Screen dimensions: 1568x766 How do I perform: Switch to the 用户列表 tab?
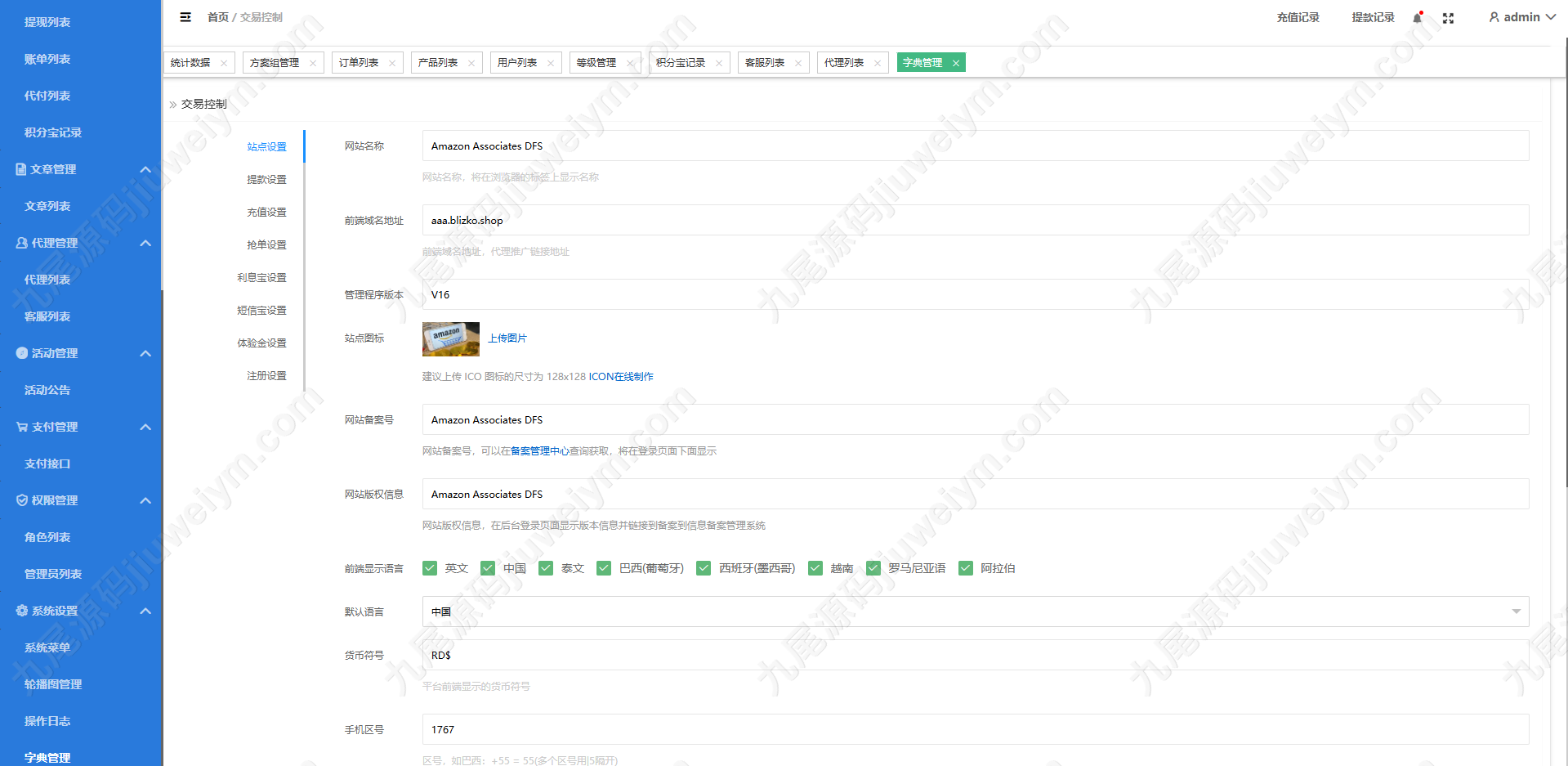pyautogui.click(x=517, y=63)
